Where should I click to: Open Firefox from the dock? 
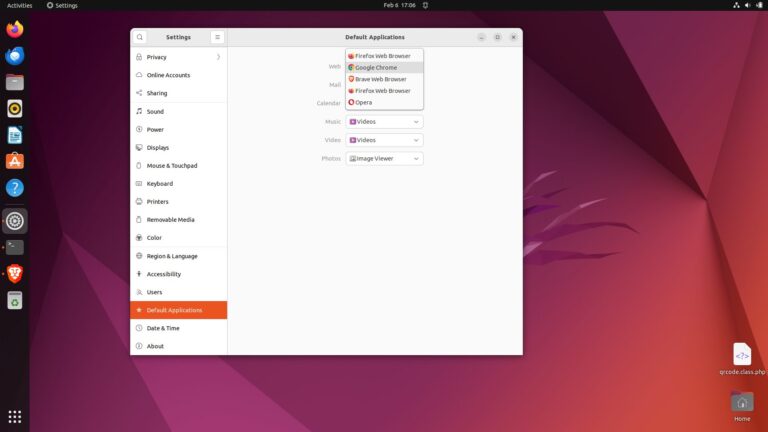tap(15, 29)
